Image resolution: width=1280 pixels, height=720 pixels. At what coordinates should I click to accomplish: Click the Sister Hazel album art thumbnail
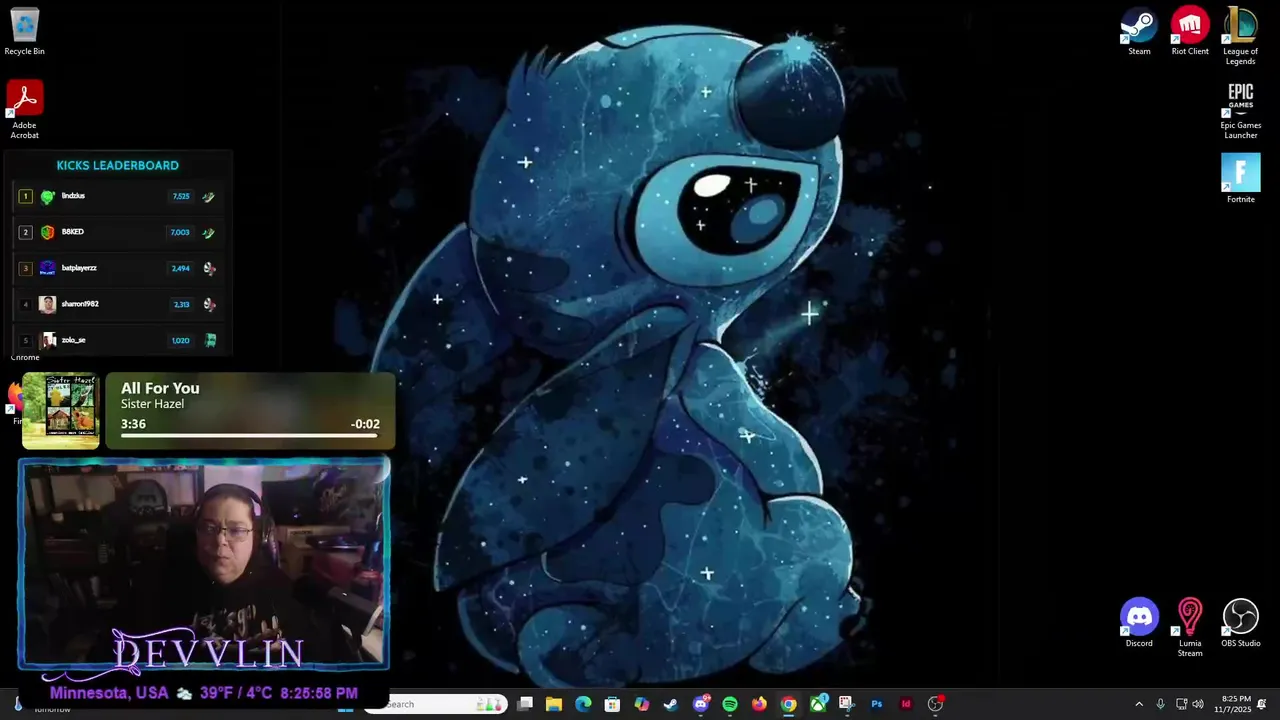[61, 411]
